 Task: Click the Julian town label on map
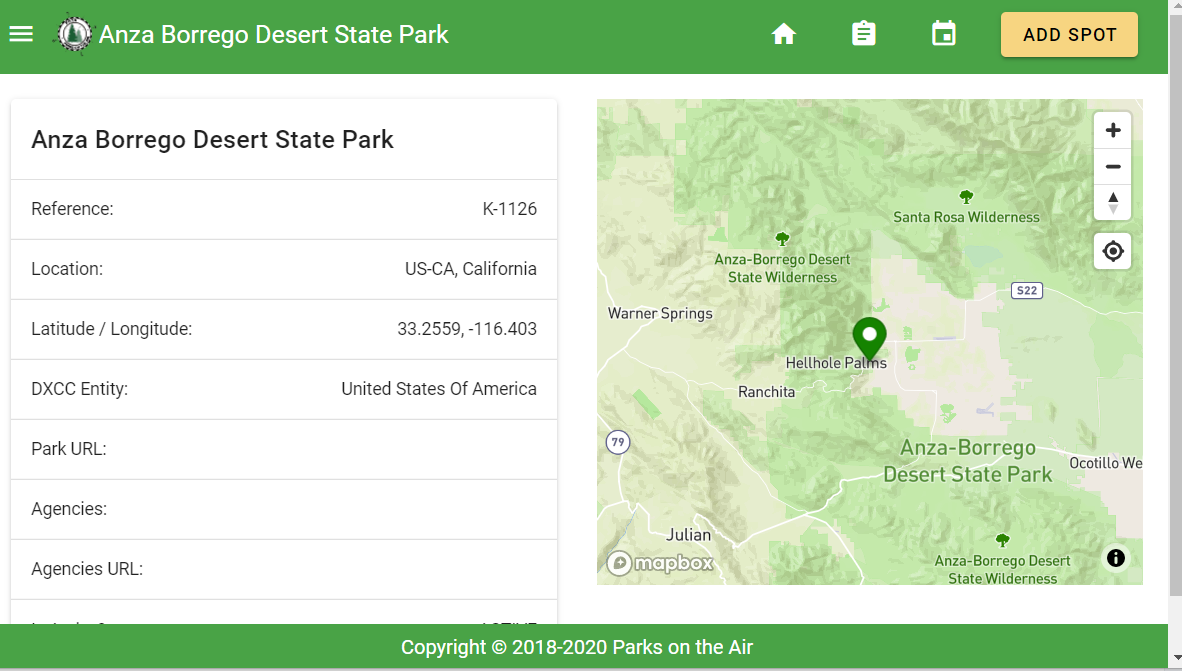(x=689, y=535)
